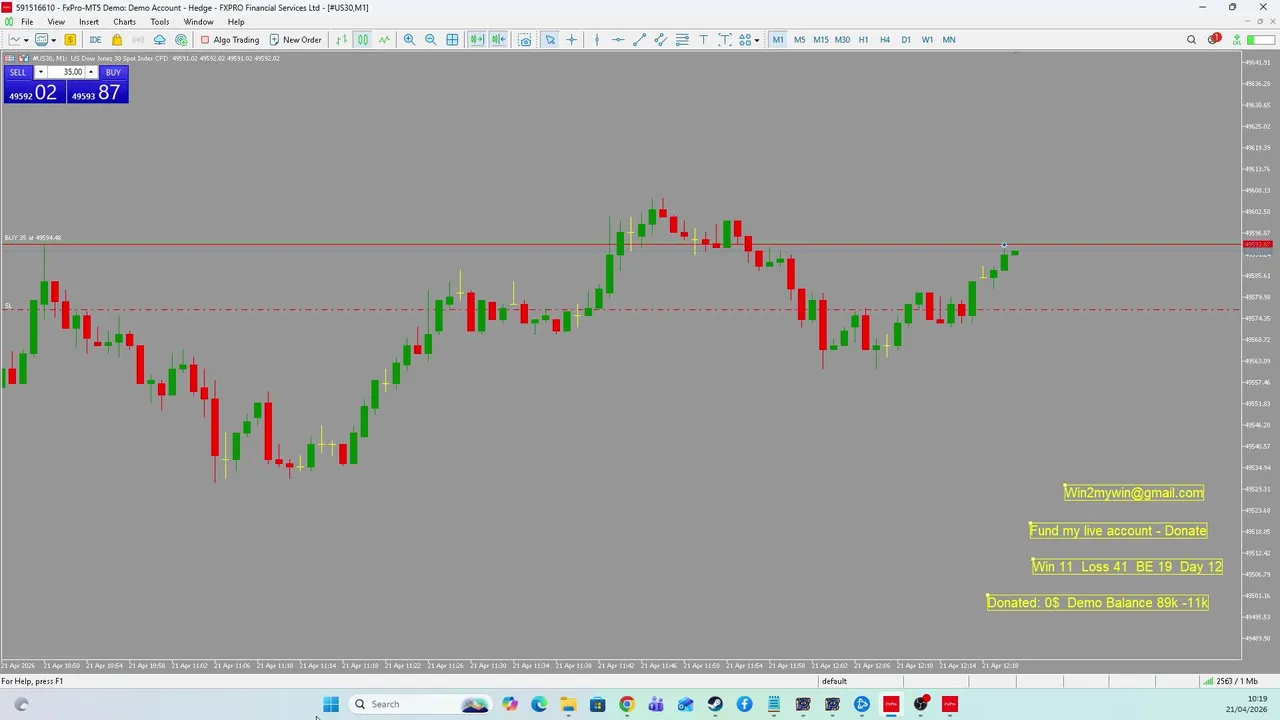Screen dimensions: 1280x720
Task: Open Google Chrome from the taskbar
Action: click(x=626, y=704)
